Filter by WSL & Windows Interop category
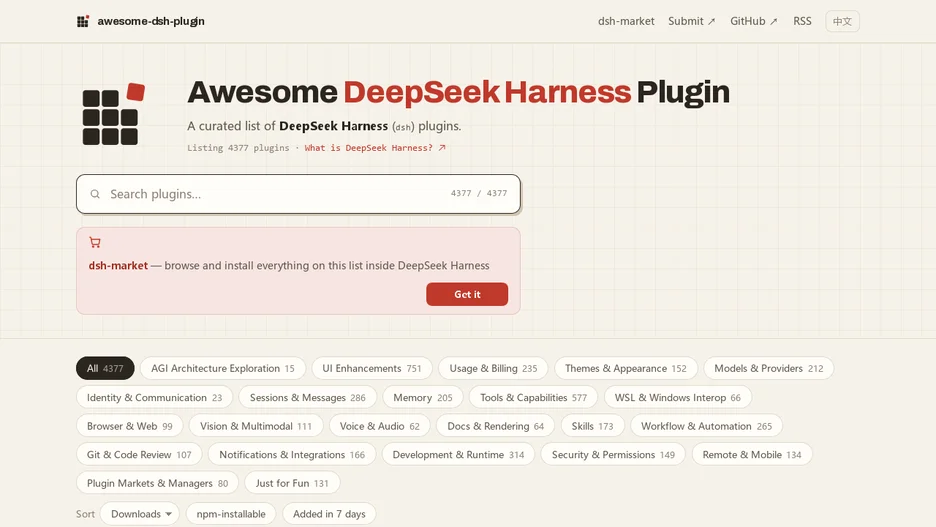Viewport: 936px width, 527px height. [x=678, y=397]
